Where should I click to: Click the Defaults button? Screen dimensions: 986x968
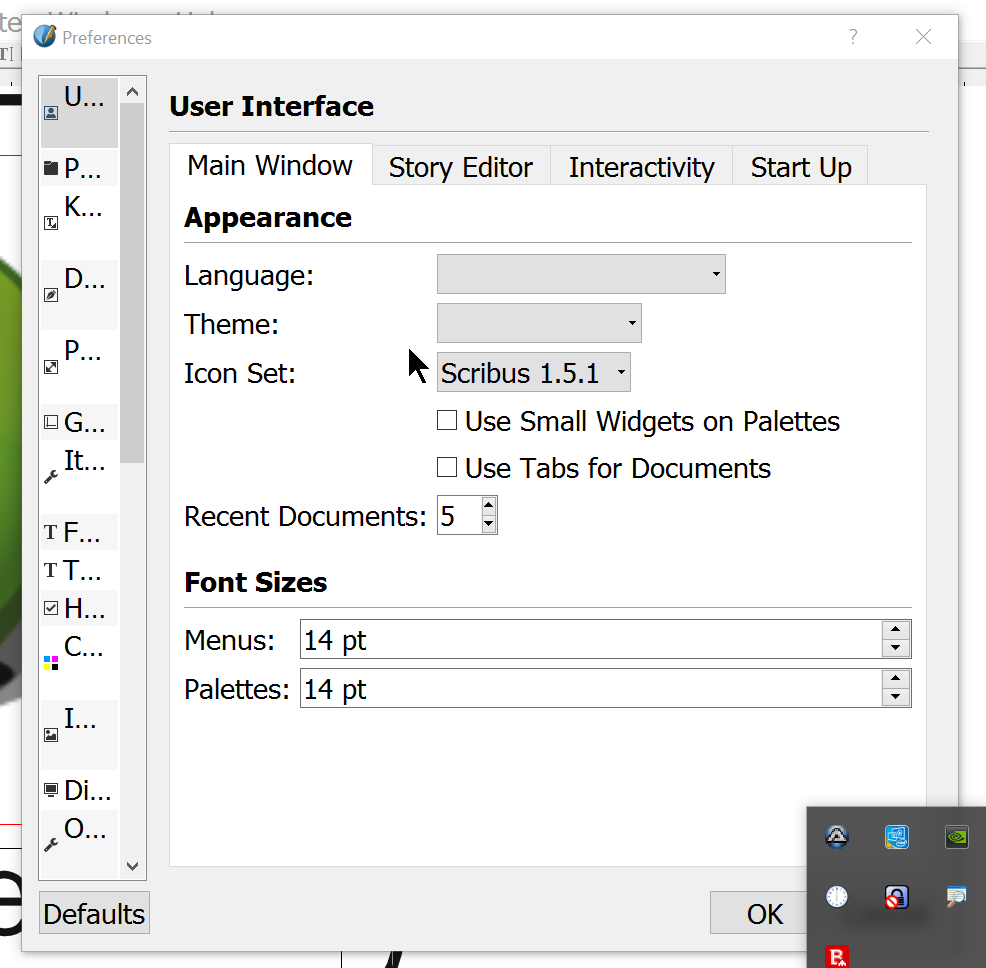pyautogui.click(x=94, y=913)
